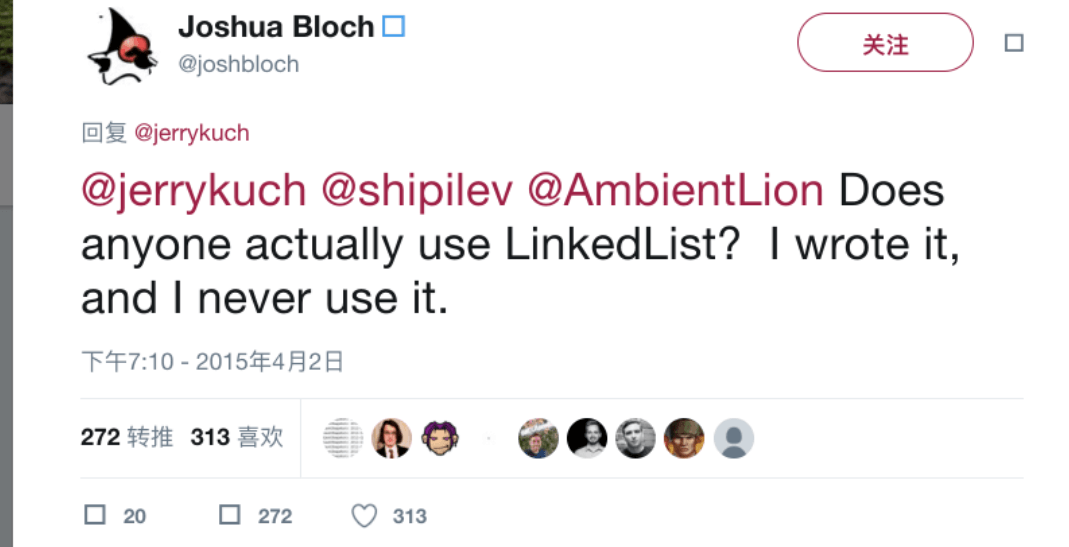Click the verified badge beside Joshua Bloch
Screen dimensions: 1069x547
coord(394,27)
